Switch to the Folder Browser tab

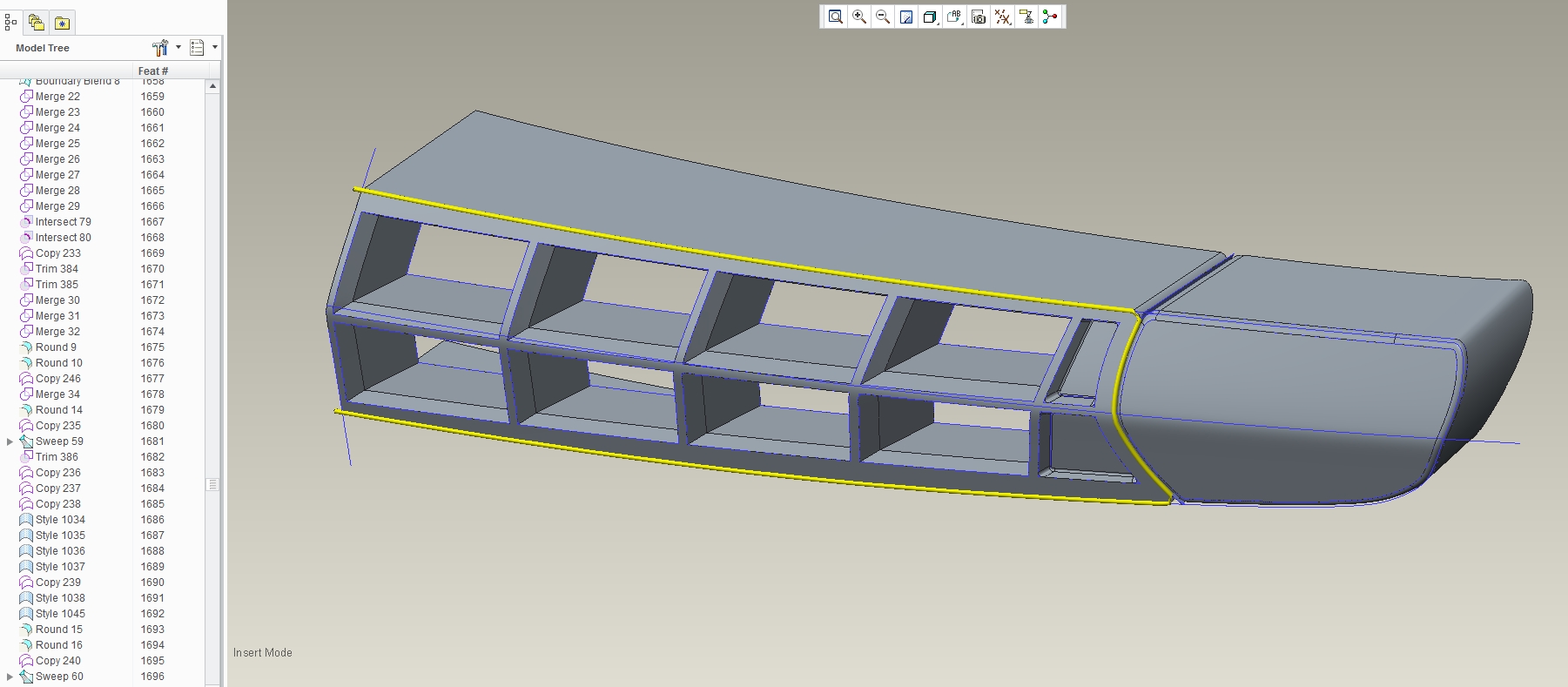pyautogui.click(x=36, y=23)
